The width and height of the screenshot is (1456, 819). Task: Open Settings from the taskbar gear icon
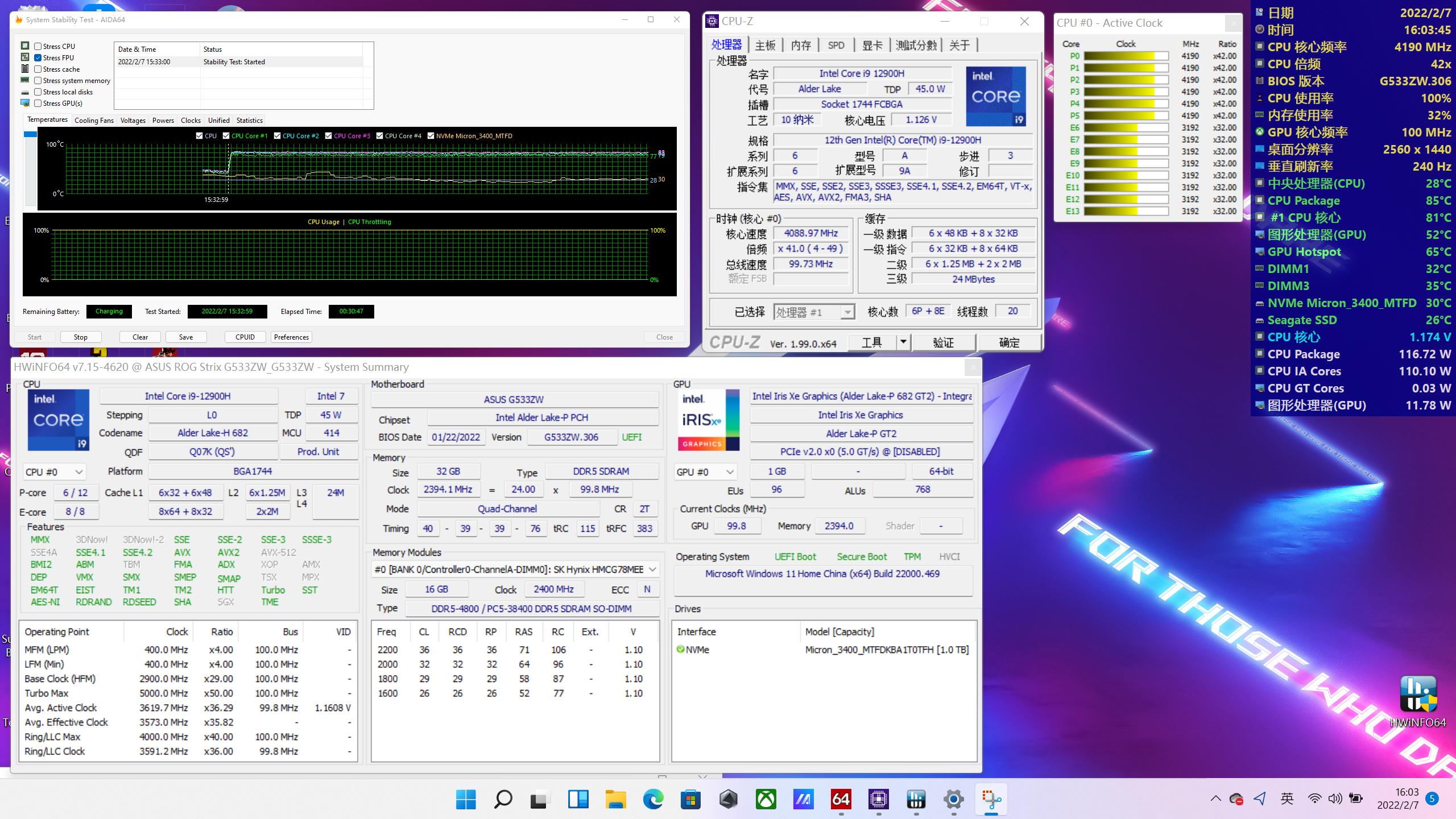[x=953, y=799]
